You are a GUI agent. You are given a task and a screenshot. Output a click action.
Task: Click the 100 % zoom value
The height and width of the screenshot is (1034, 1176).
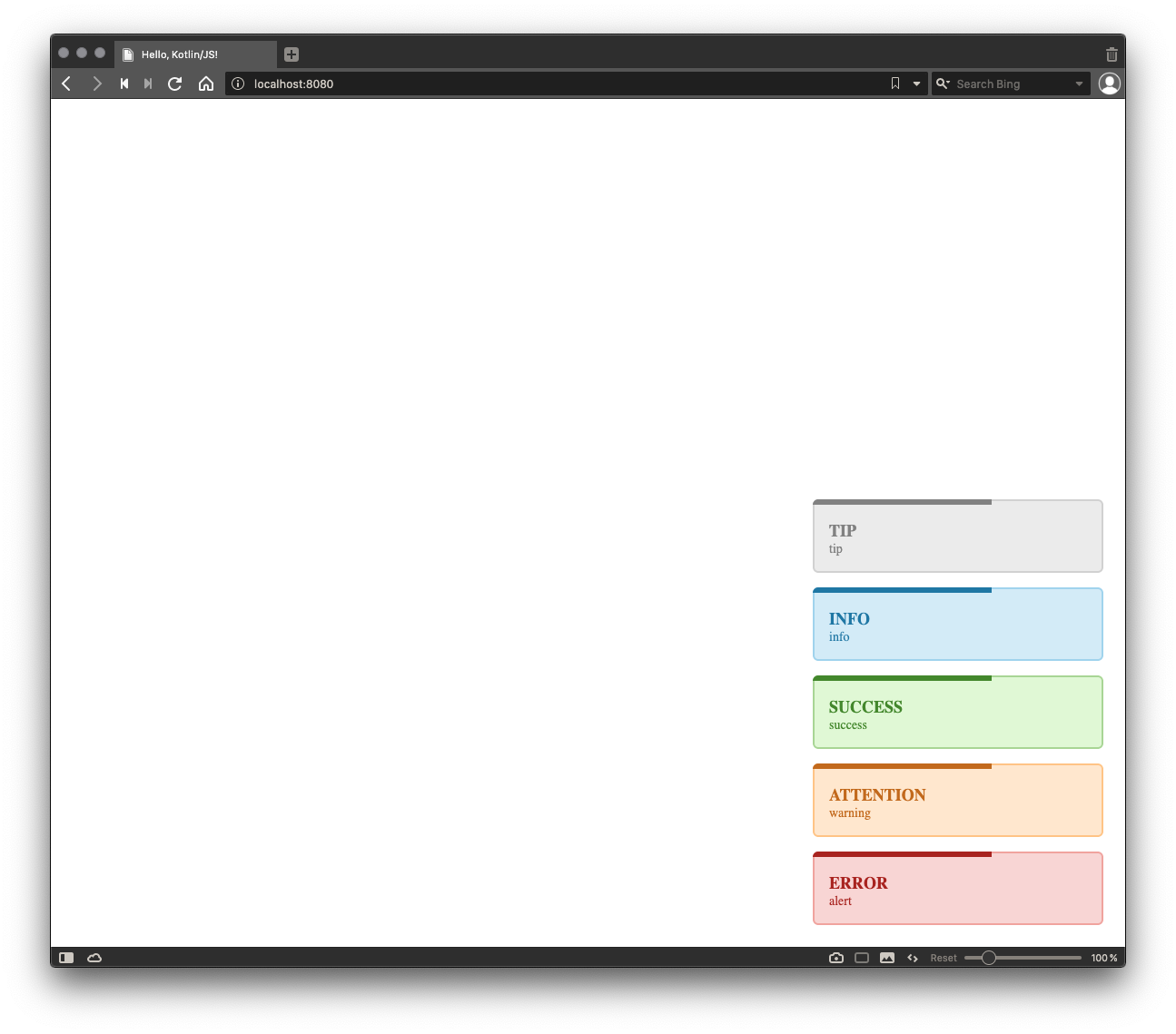click(1104, 958)
